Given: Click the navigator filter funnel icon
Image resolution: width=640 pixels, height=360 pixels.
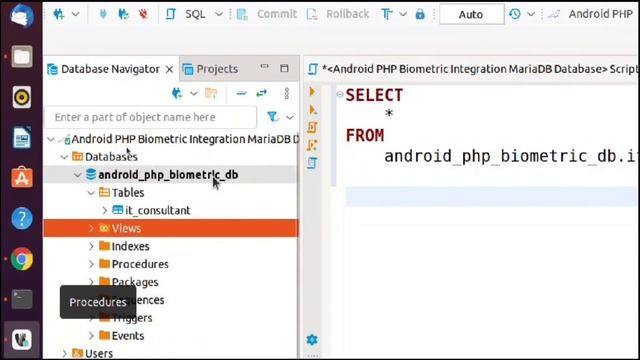Looking at the screenshot, I should (273, 117).
